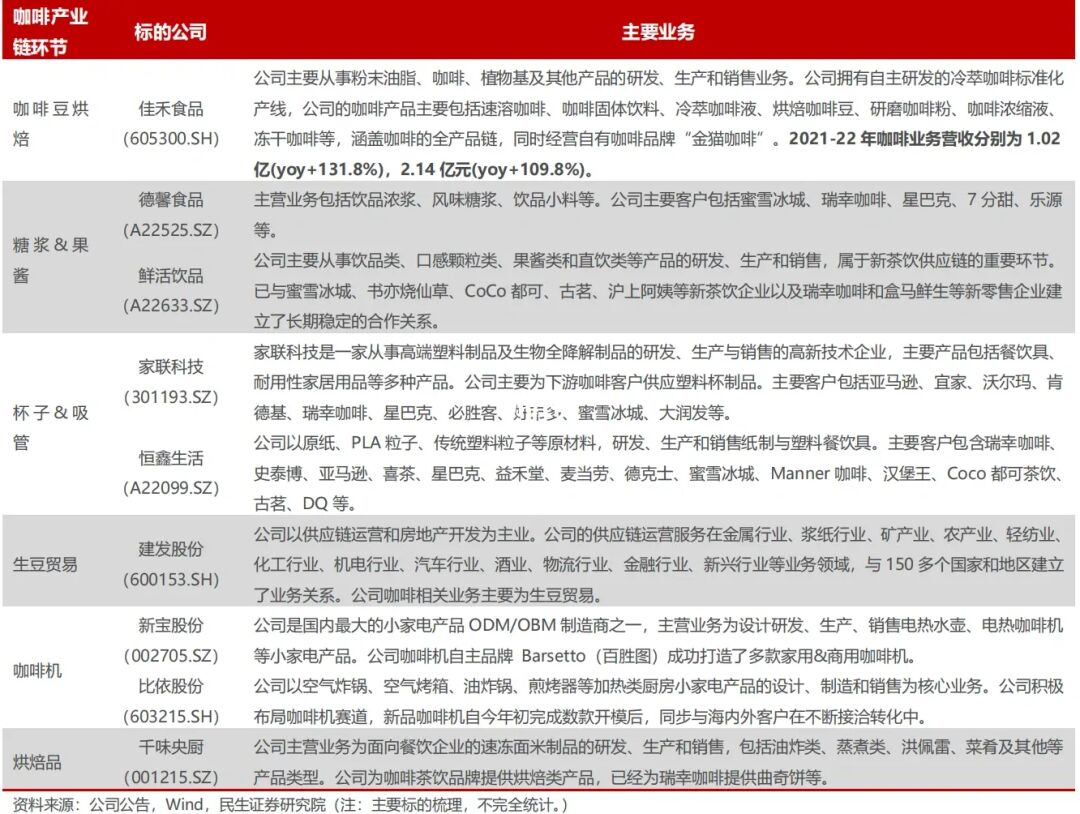Click the 新宝股份 description mentioning ODM/OBM 制造商
The height and width of the screenshot is (814, 1080).
658,625
